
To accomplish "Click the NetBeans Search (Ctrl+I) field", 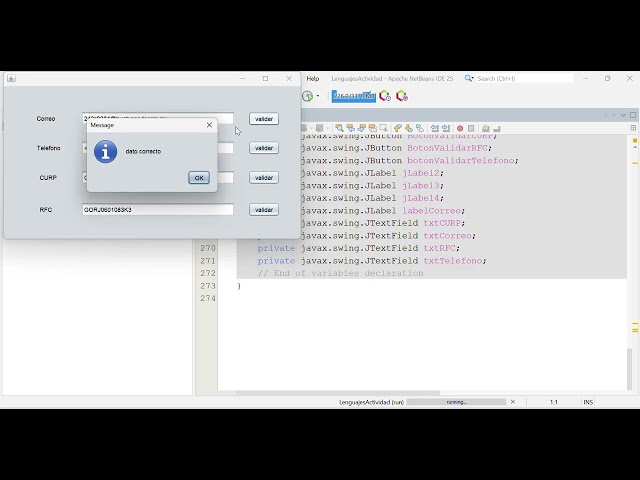I will pos(524,78).
